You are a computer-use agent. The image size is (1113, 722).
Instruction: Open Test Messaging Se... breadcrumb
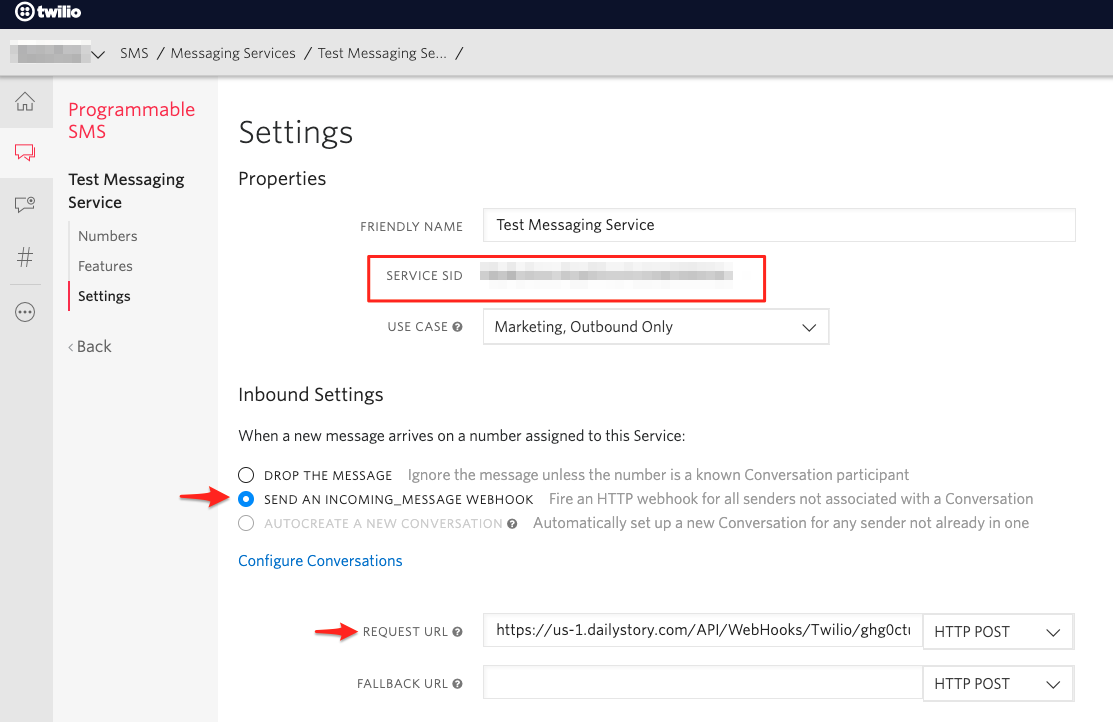coord(382,53)
